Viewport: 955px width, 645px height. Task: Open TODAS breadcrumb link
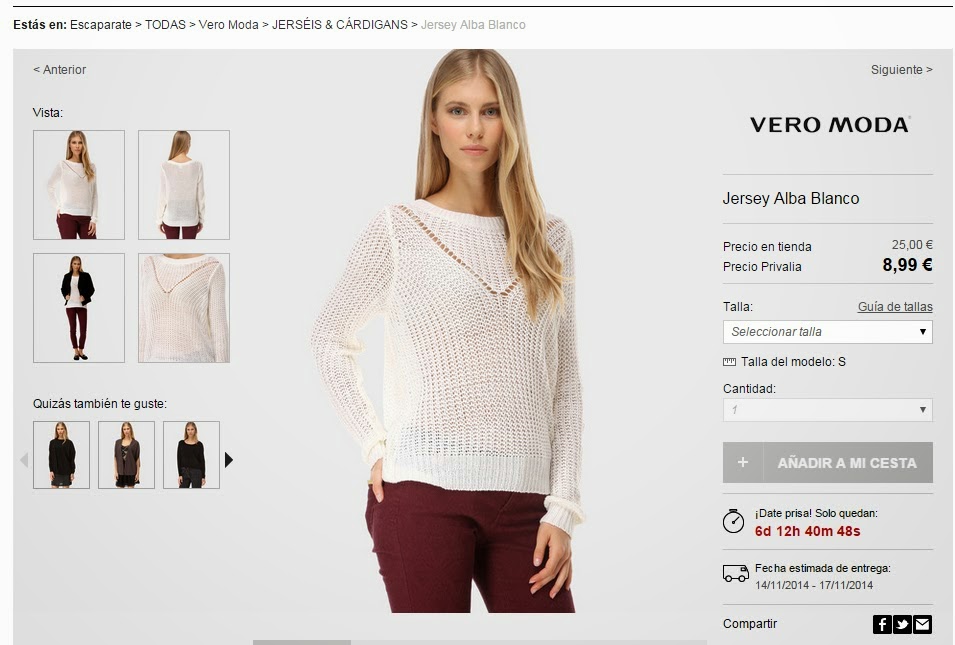pyautogui.click(x=165, y=25)
